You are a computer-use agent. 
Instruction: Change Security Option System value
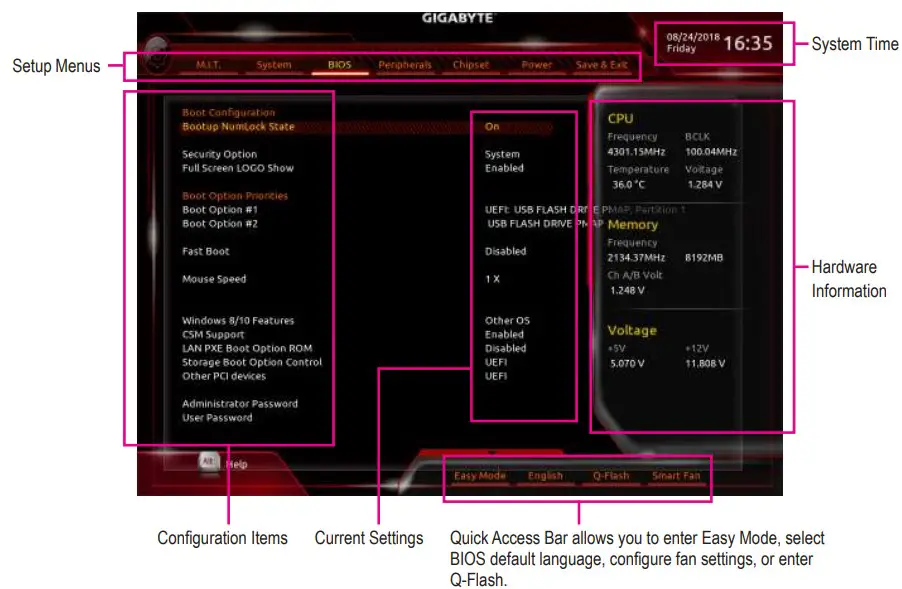point(502,154)
